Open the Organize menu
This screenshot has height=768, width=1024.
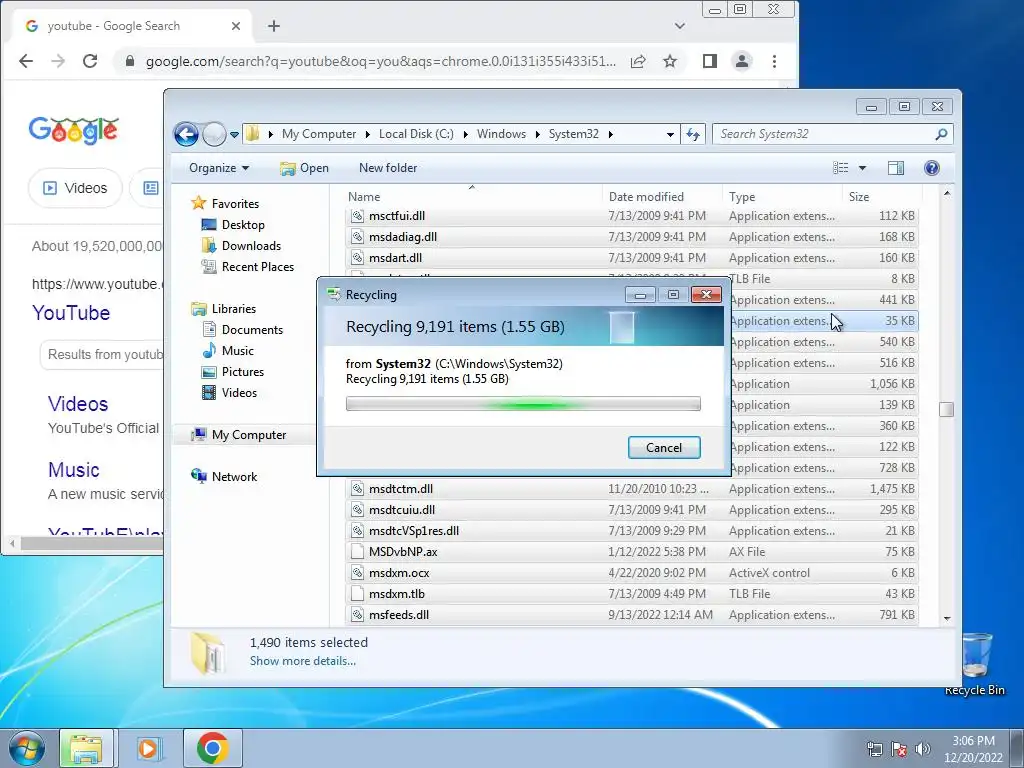(219, 168)
